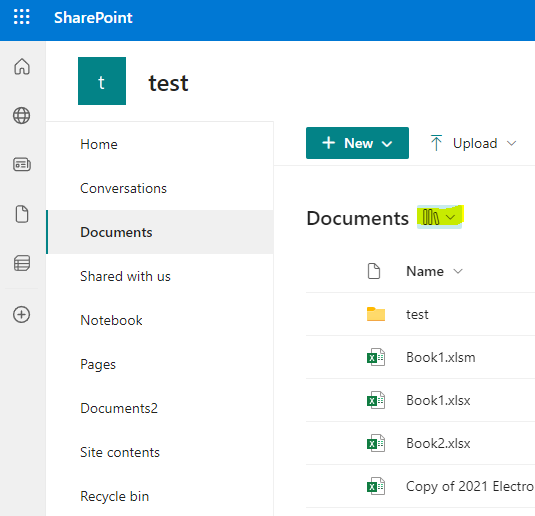Viewport: 535px width, 516px height.
Task: Click the Documents library heading
Action: pyautogui.click(x=358, y=218)
